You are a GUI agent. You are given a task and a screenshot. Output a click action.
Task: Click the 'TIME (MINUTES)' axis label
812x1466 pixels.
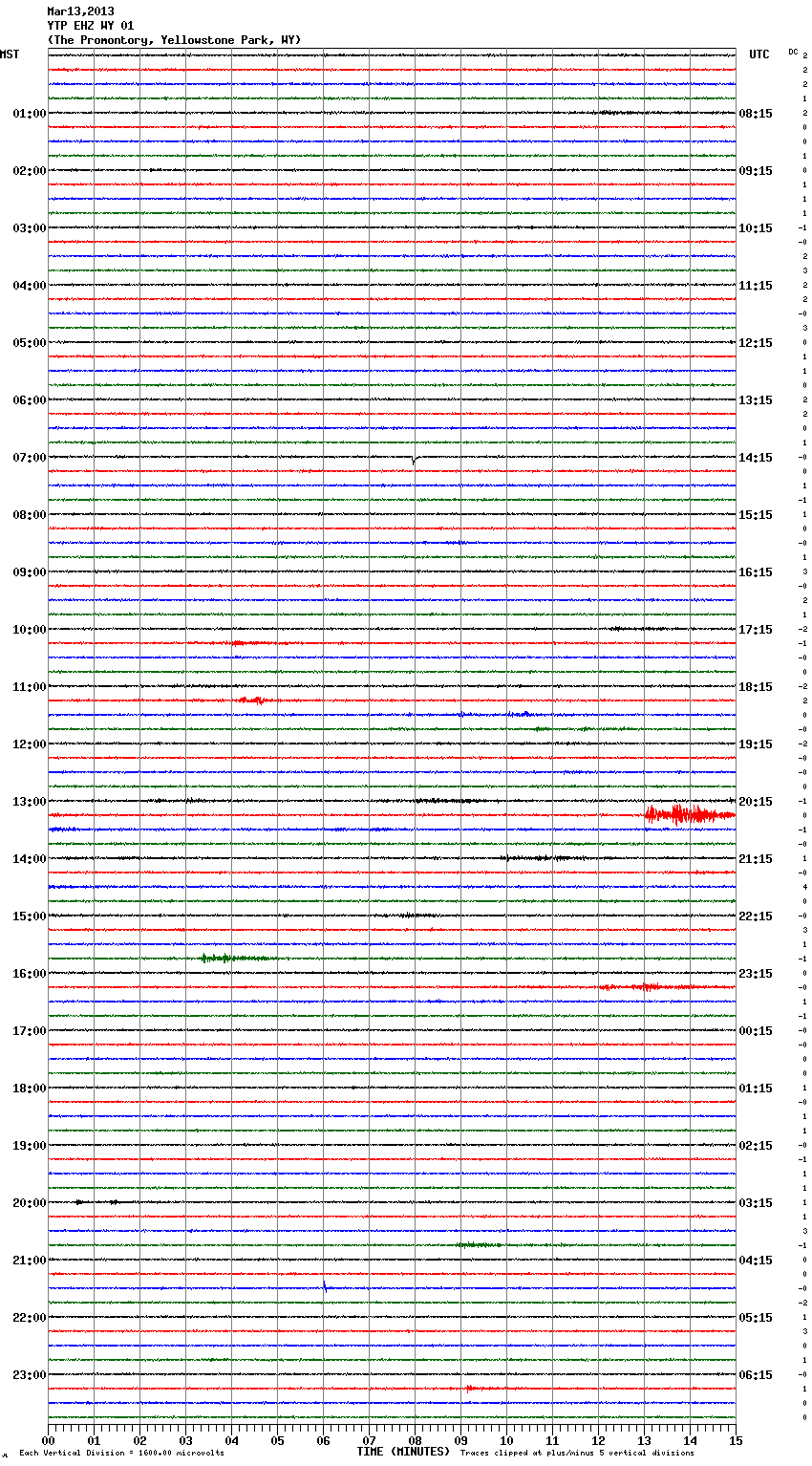(x=403, y=1452)
